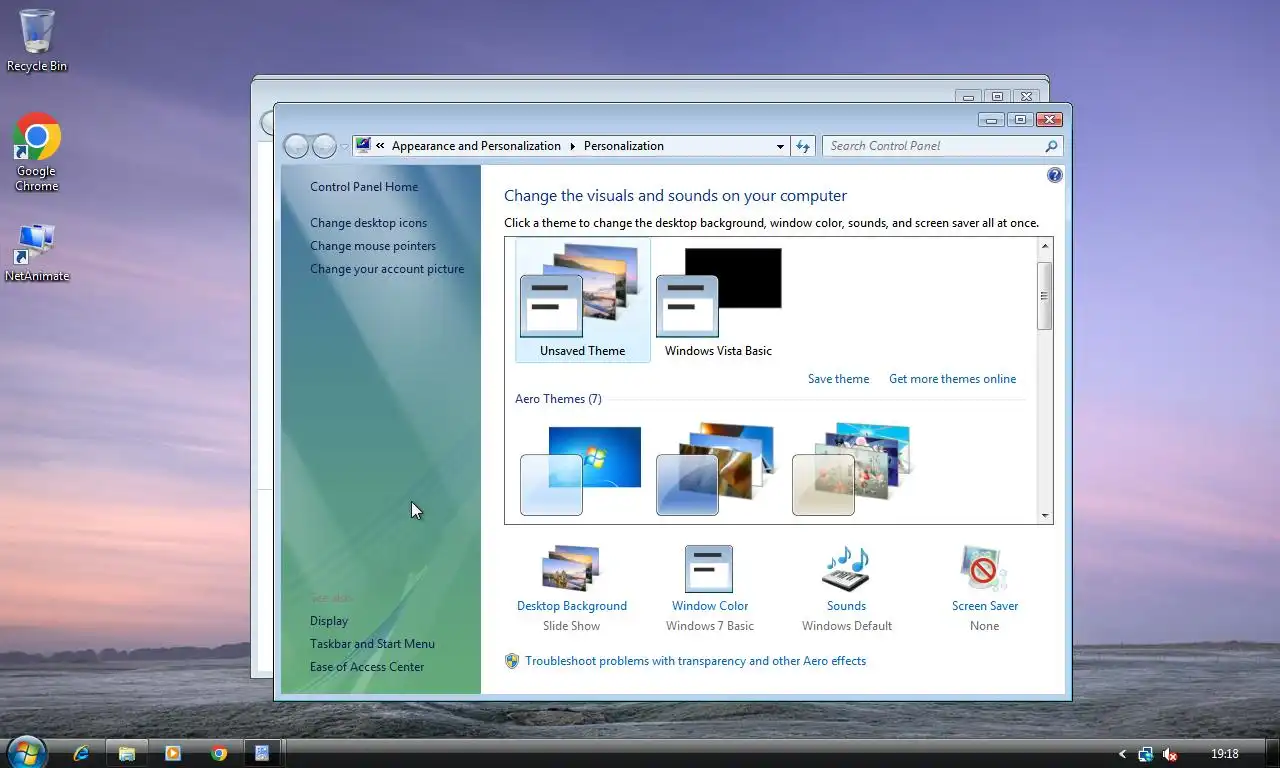The image size is (1280, 768).
Task: Click the Screen Saver text link
Action: (x=985, y=606)
